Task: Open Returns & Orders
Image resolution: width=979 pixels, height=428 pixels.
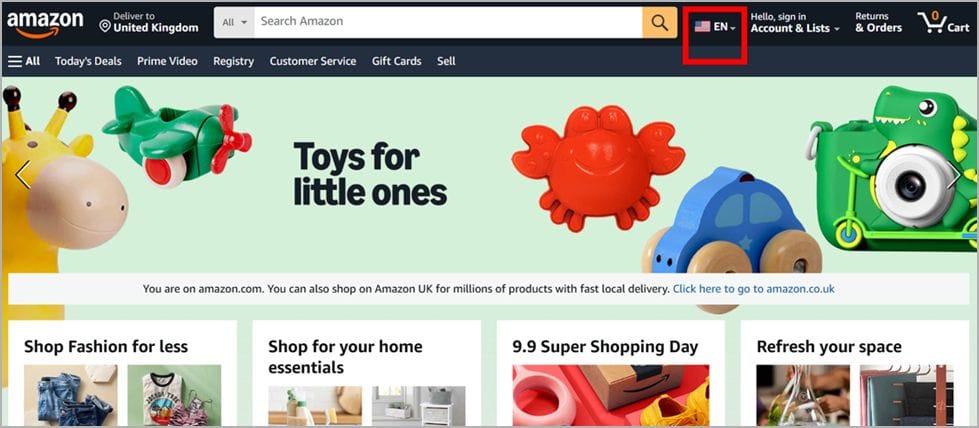Action: coord(878,23)
